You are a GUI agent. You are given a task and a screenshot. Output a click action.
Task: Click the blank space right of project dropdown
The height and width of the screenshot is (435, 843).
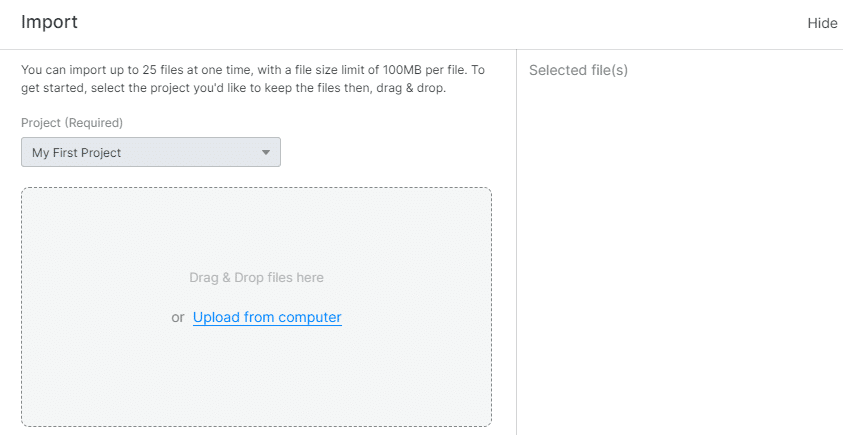point(390,153)
